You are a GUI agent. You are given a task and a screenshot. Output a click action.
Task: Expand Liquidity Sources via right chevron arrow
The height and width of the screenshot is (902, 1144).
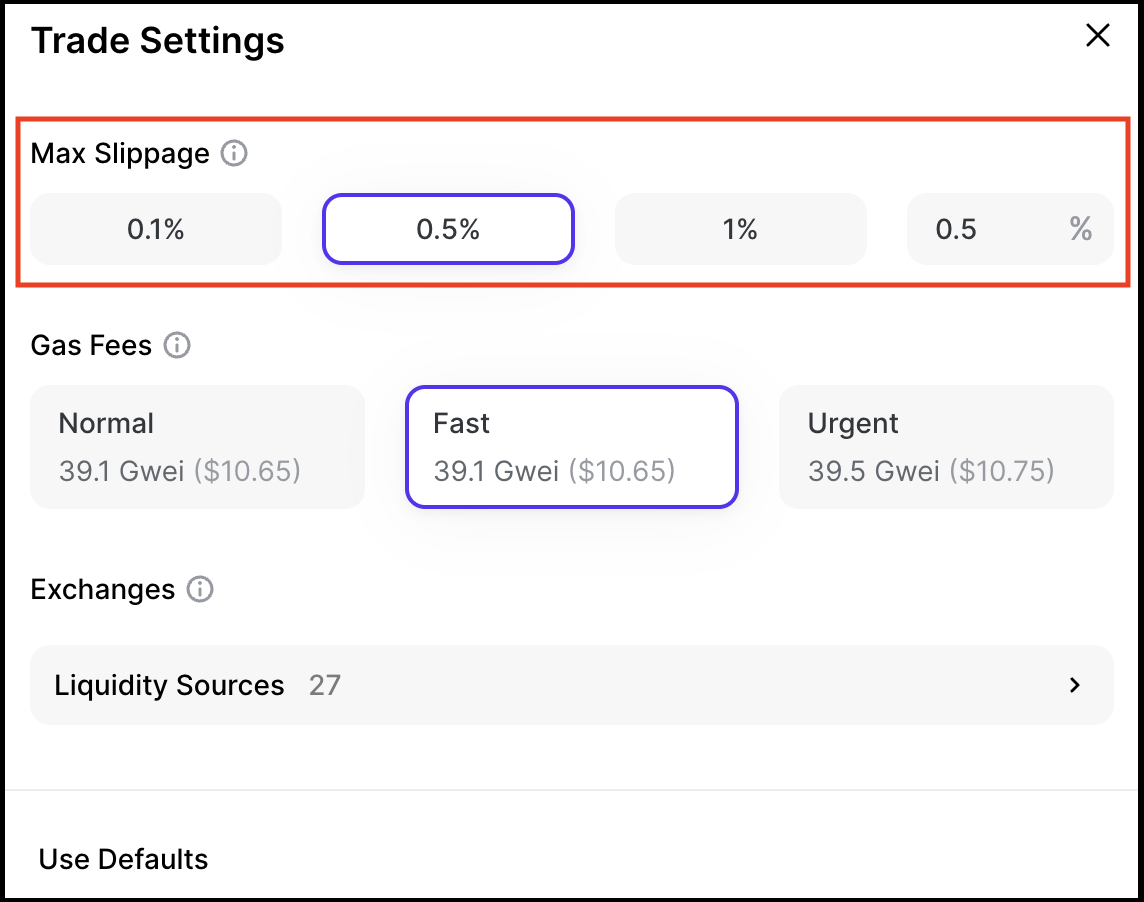pyautogui.click(x=1075, y=685)
